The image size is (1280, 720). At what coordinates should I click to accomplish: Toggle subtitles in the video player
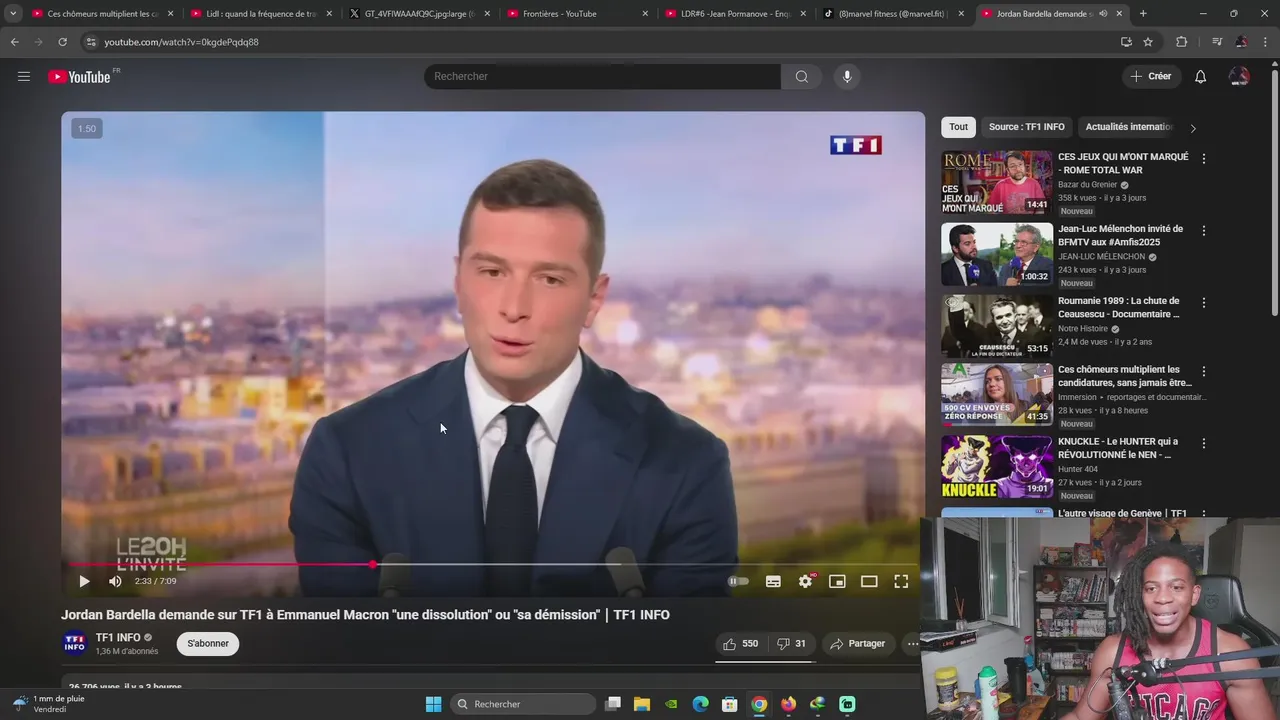click(x=773, y=581)
